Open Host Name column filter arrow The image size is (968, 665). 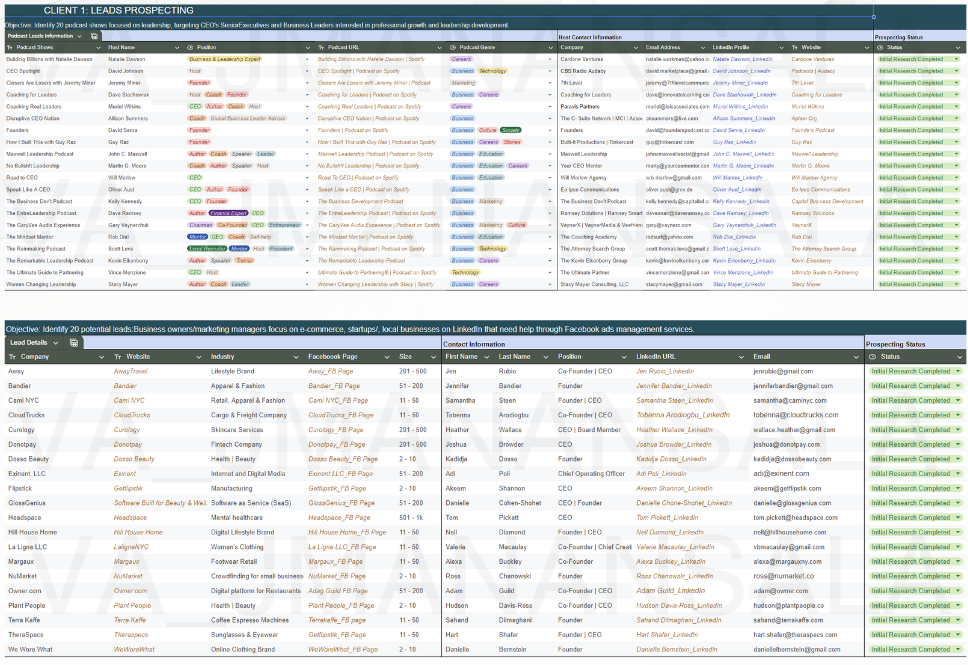click(177, 48)
